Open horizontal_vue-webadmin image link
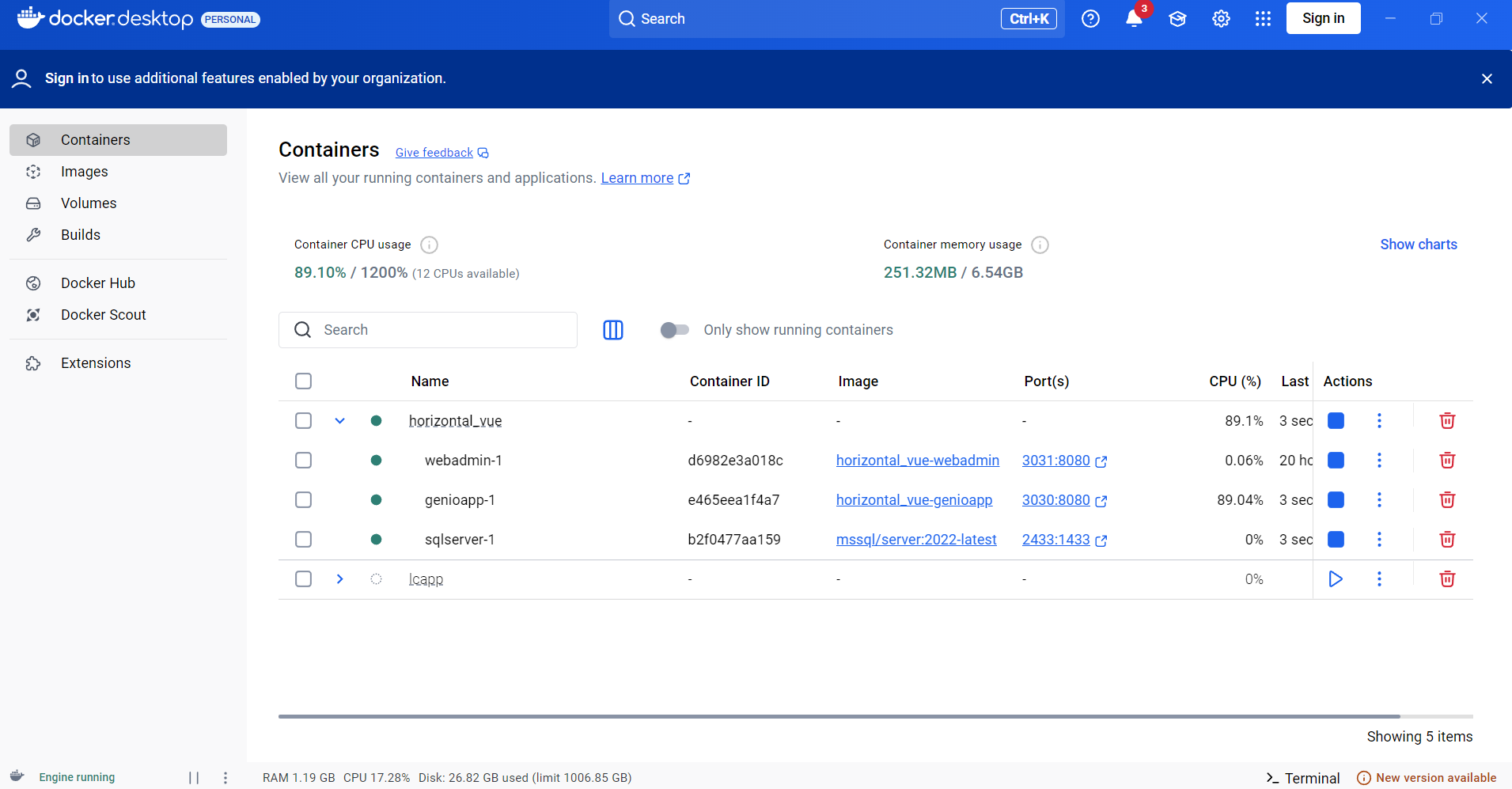This screenshot has height=789, width=1512. (918, 461)
